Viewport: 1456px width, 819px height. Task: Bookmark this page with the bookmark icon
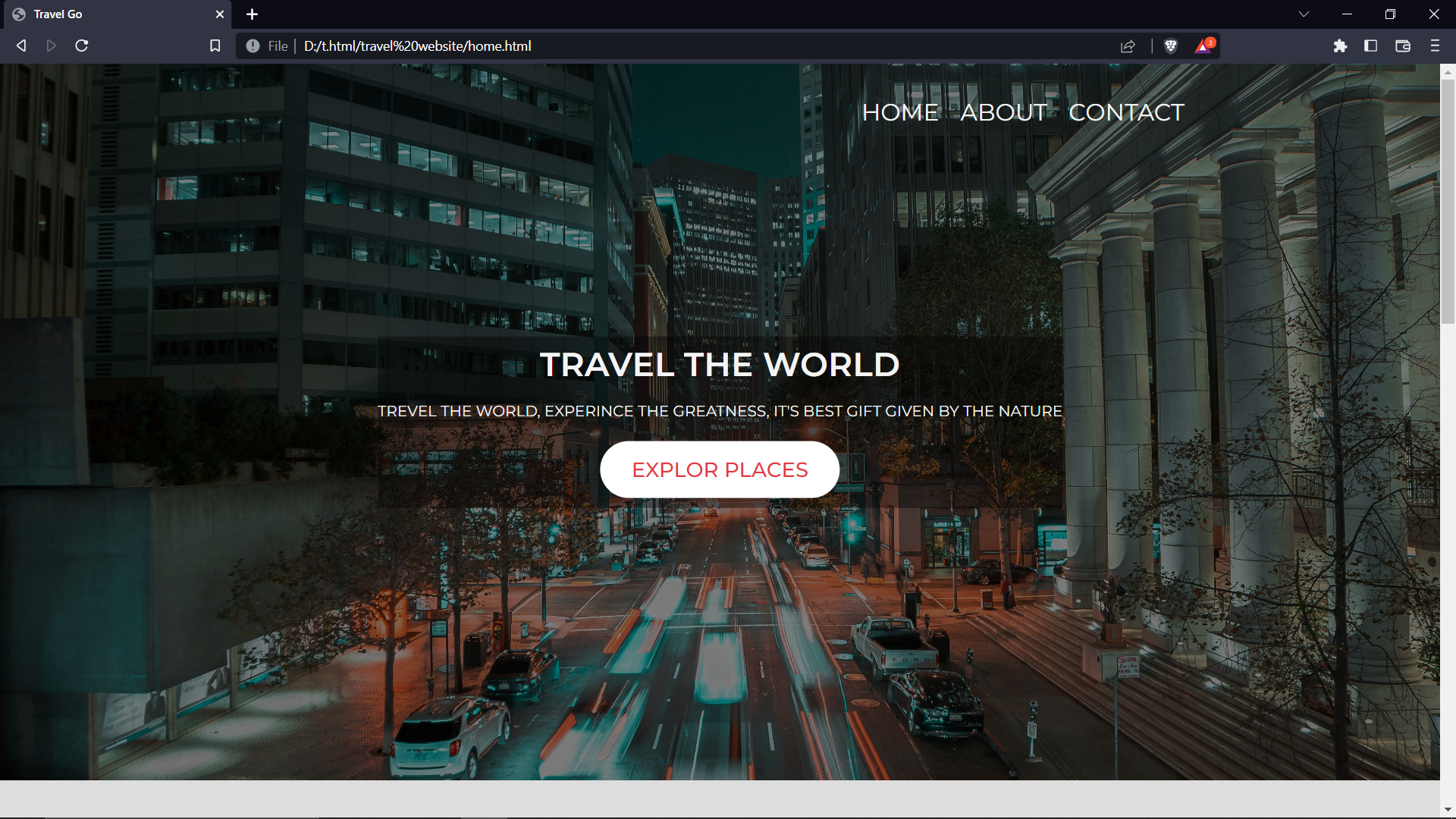[215, 46]
